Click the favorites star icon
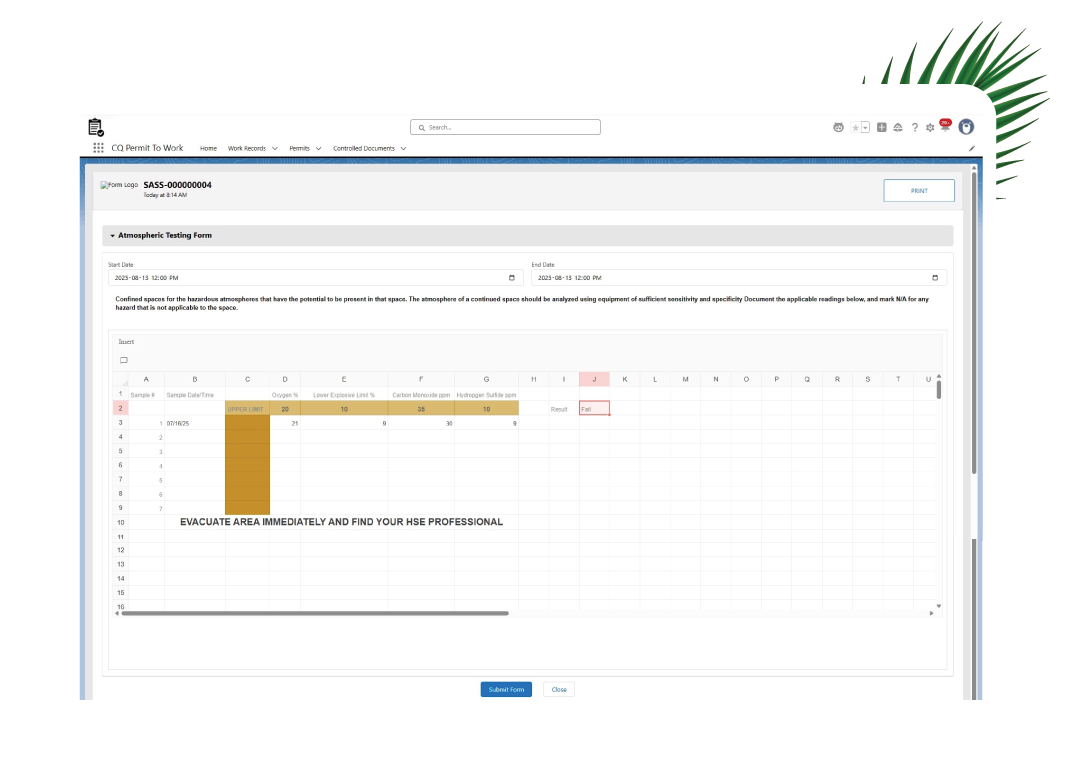This screenshot has width=1083, height=765. (x=855, y=128)
